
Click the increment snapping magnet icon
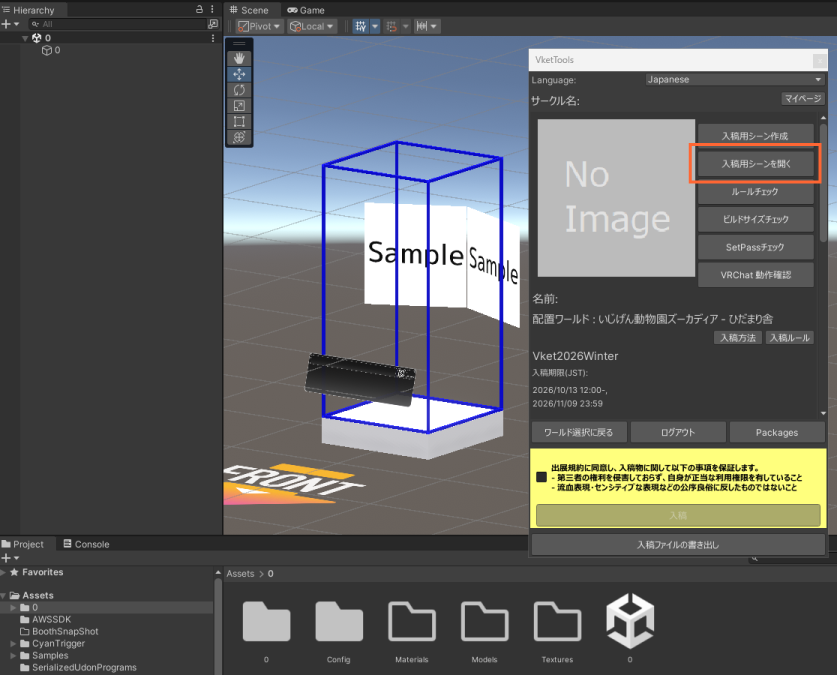click(392, 26)
